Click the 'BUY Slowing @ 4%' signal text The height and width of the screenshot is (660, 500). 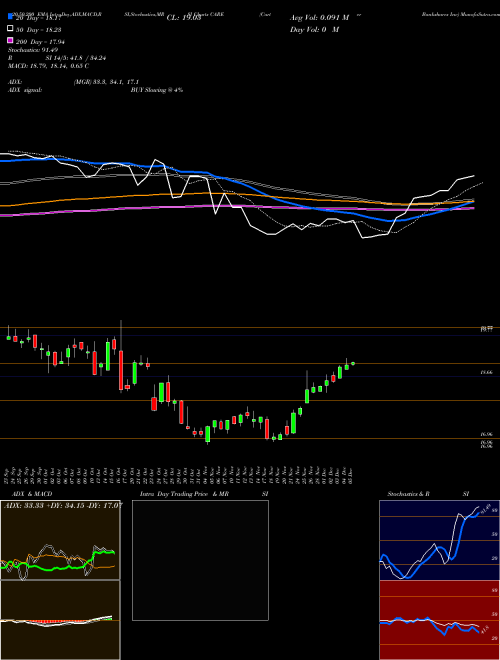click(157, 90)
